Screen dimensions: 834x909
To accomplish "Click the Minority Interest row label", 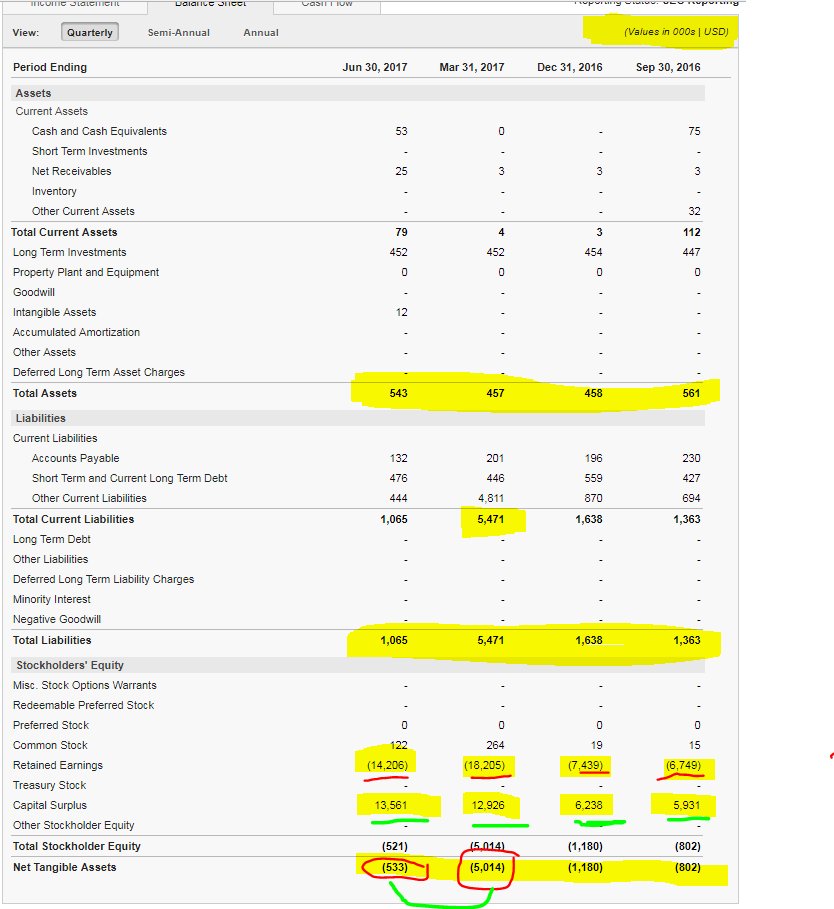I will click(x=52, y=599).
